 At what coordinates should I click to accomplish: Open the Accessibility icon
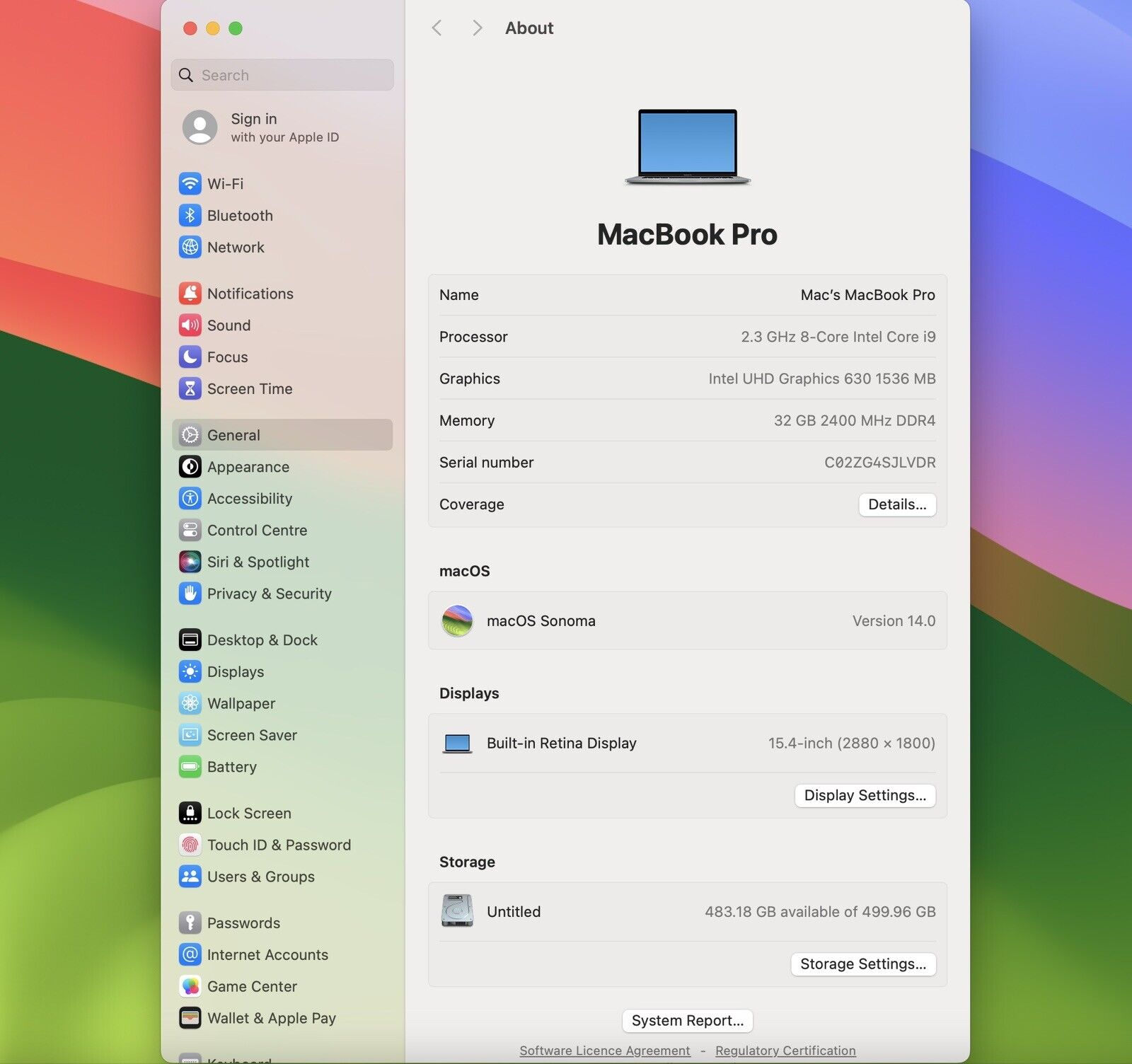pyautogui.click(x=190, y=499)
